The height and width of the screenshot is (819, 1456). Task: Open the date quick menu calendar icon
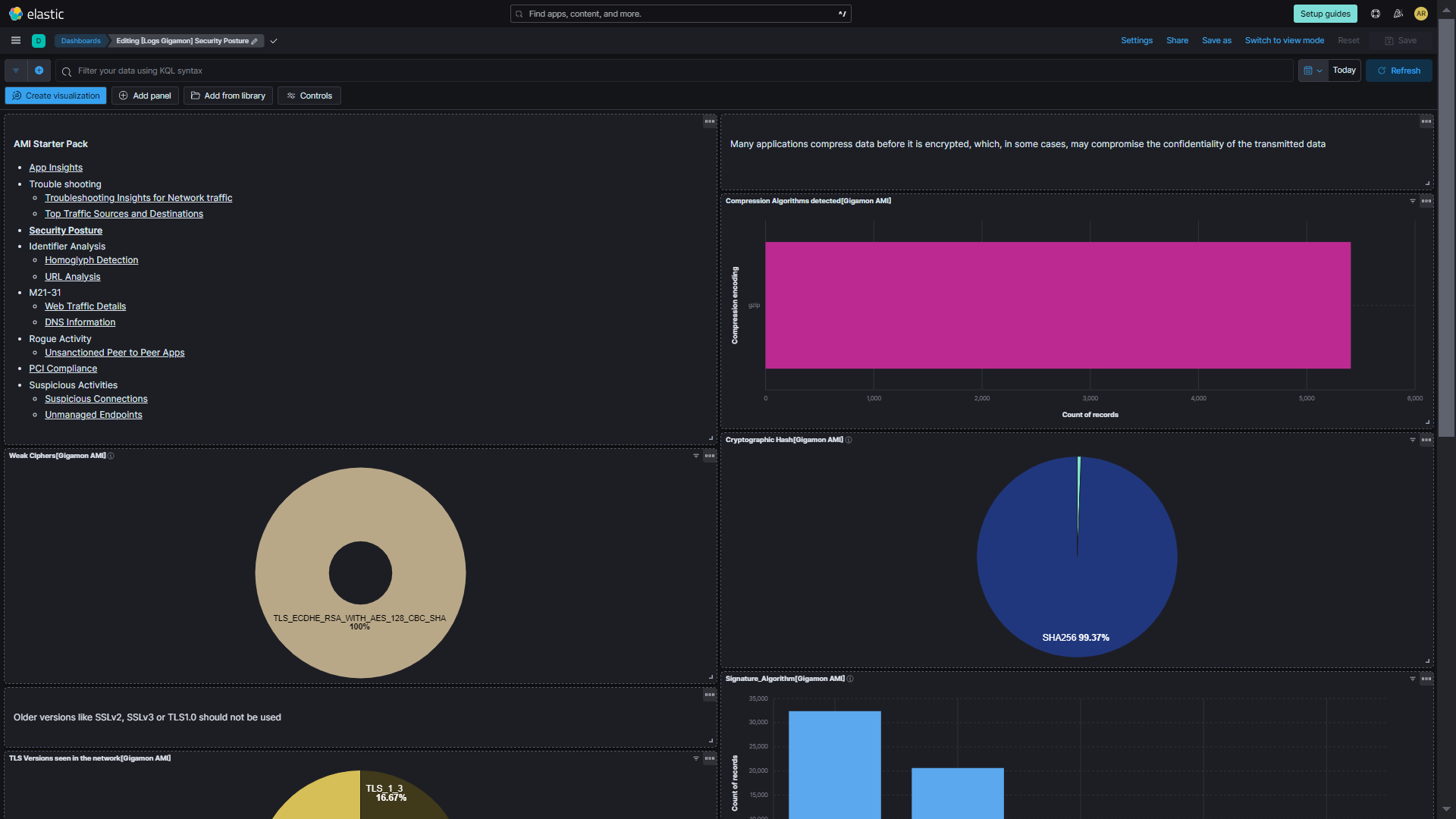[1313, 71]
